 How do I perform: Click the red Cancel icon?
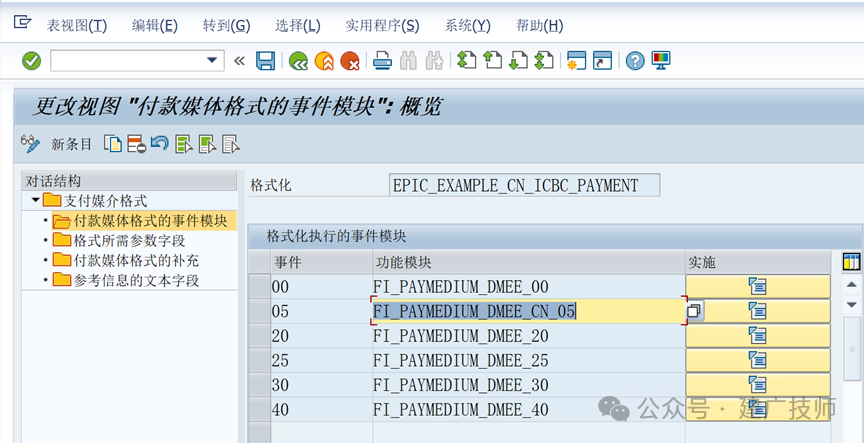tap(350, 61)
